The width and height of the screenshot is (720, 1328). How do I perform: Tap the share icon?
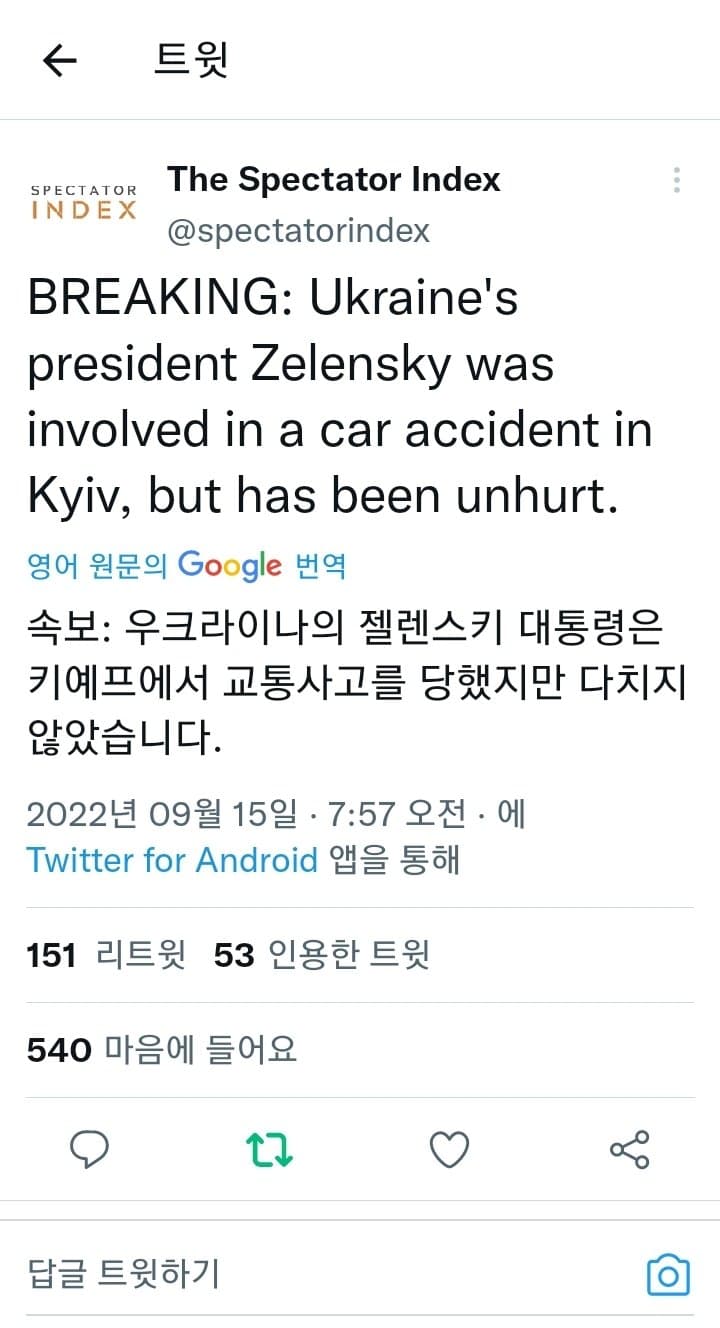point(630,1150)
